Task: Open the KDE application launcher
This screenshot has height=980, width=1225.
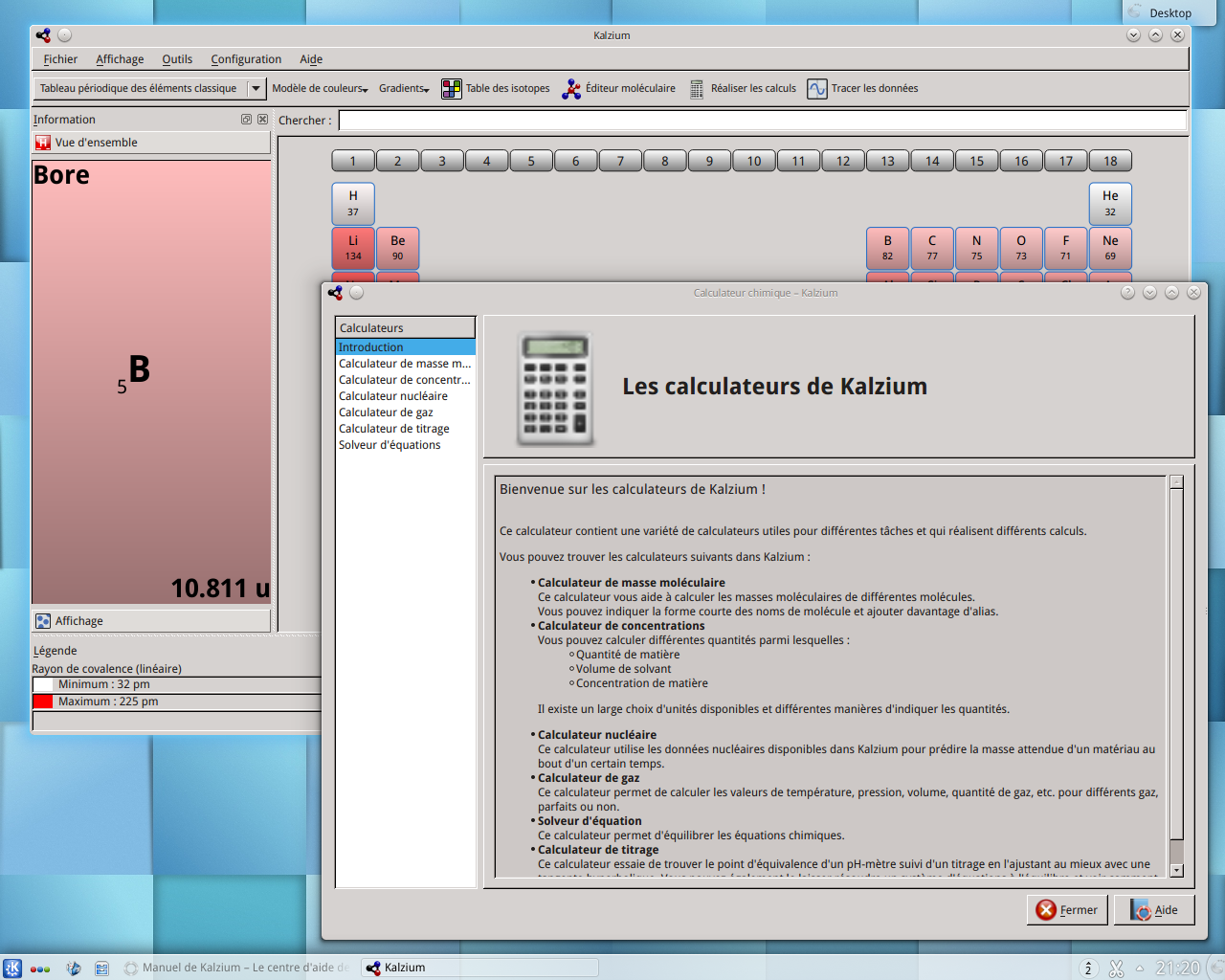Action: [x=12, y=968]
